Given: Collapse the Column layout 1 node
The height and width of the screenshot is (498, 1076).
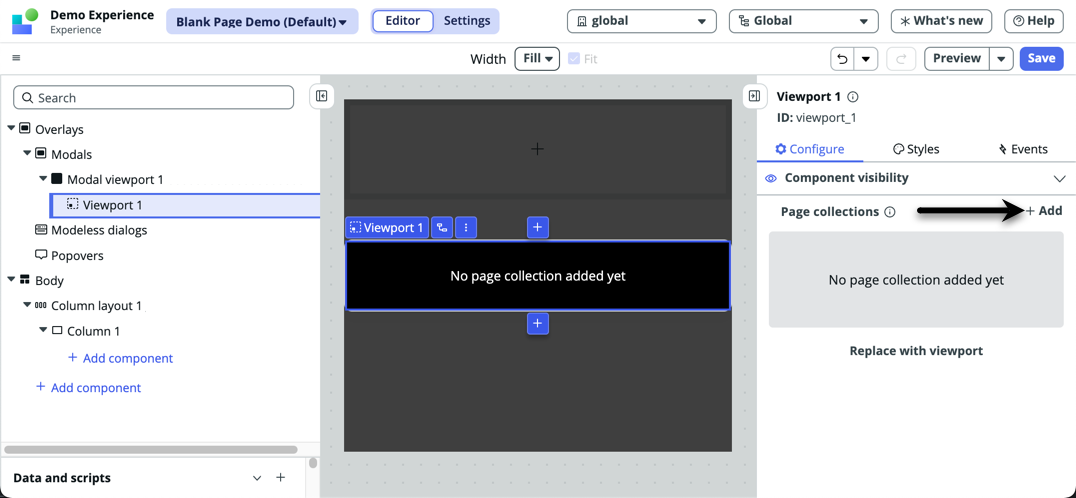Looking at the screenshot, I should 27,305.
